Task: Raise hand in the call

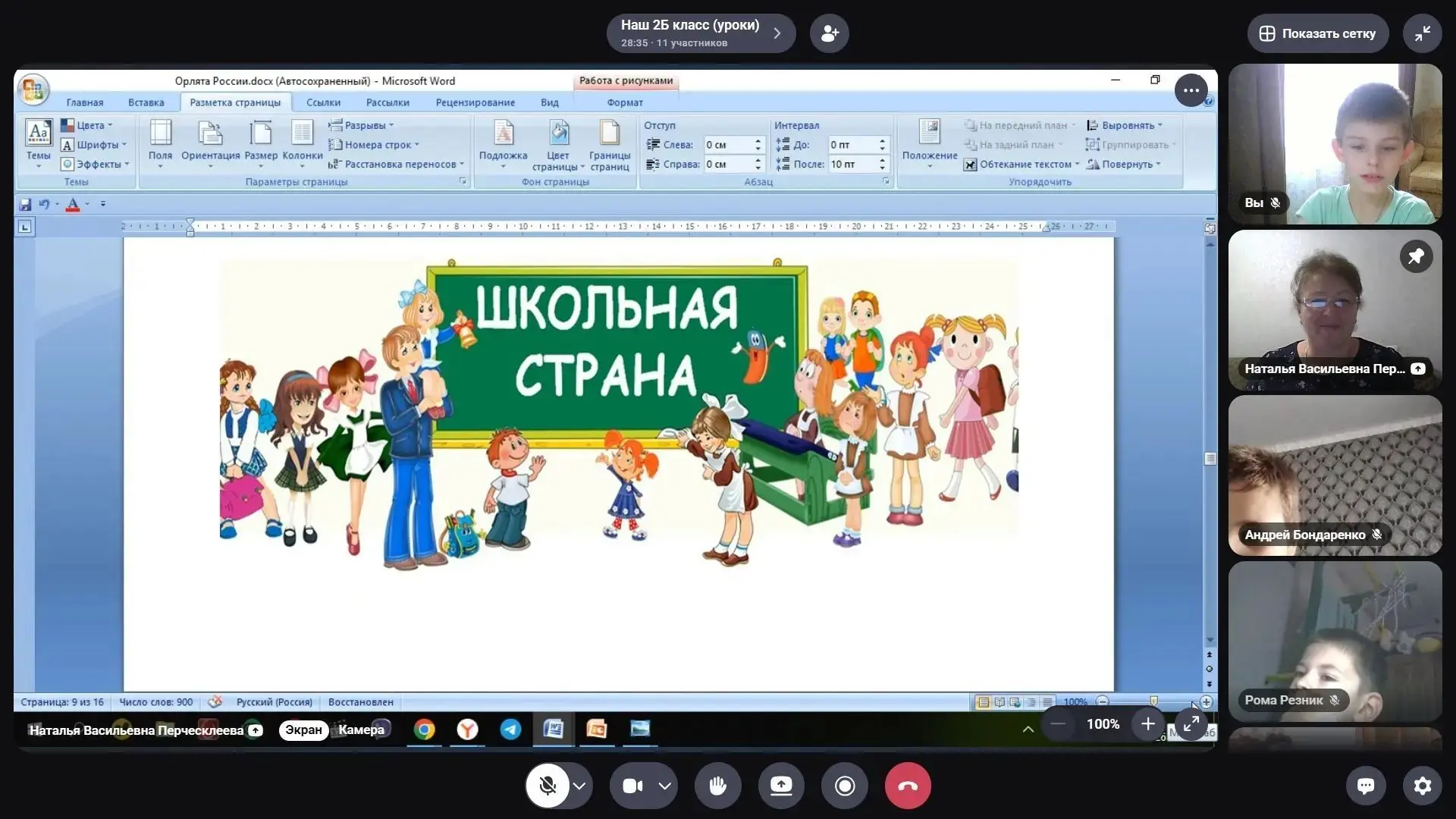Action: (x=717, y=786)
